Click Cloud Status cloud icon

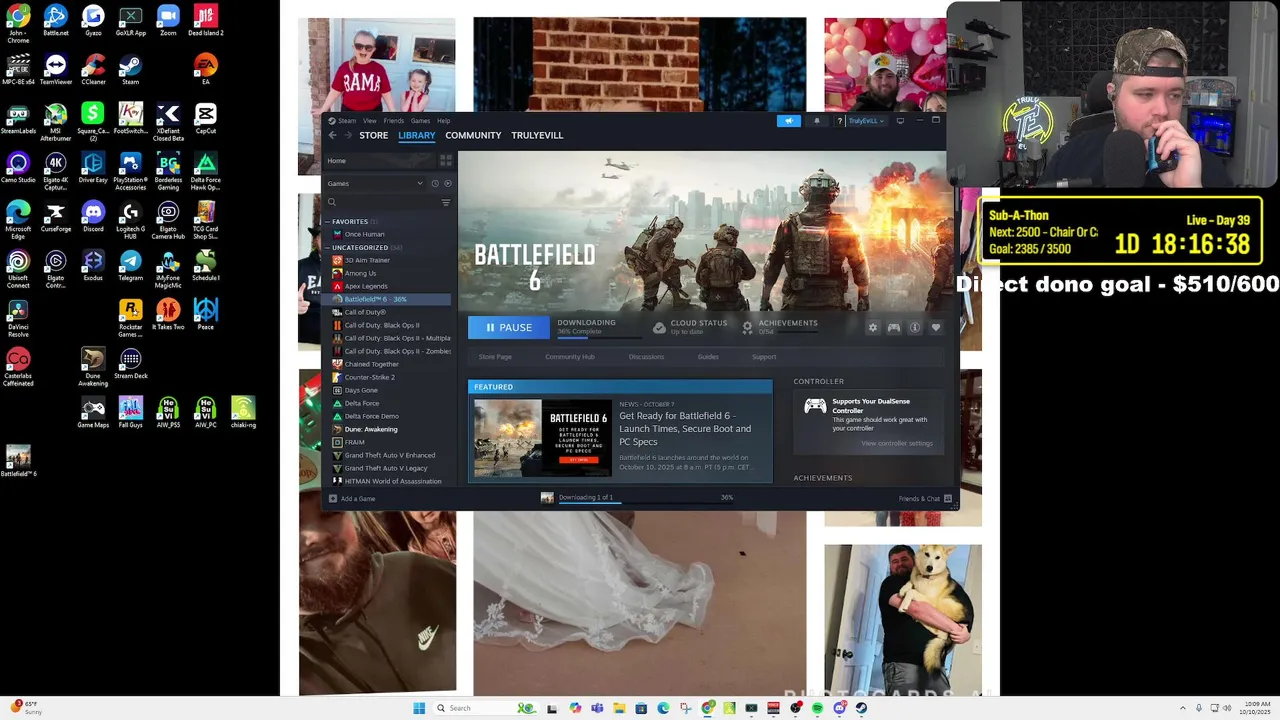coord(659,327)
